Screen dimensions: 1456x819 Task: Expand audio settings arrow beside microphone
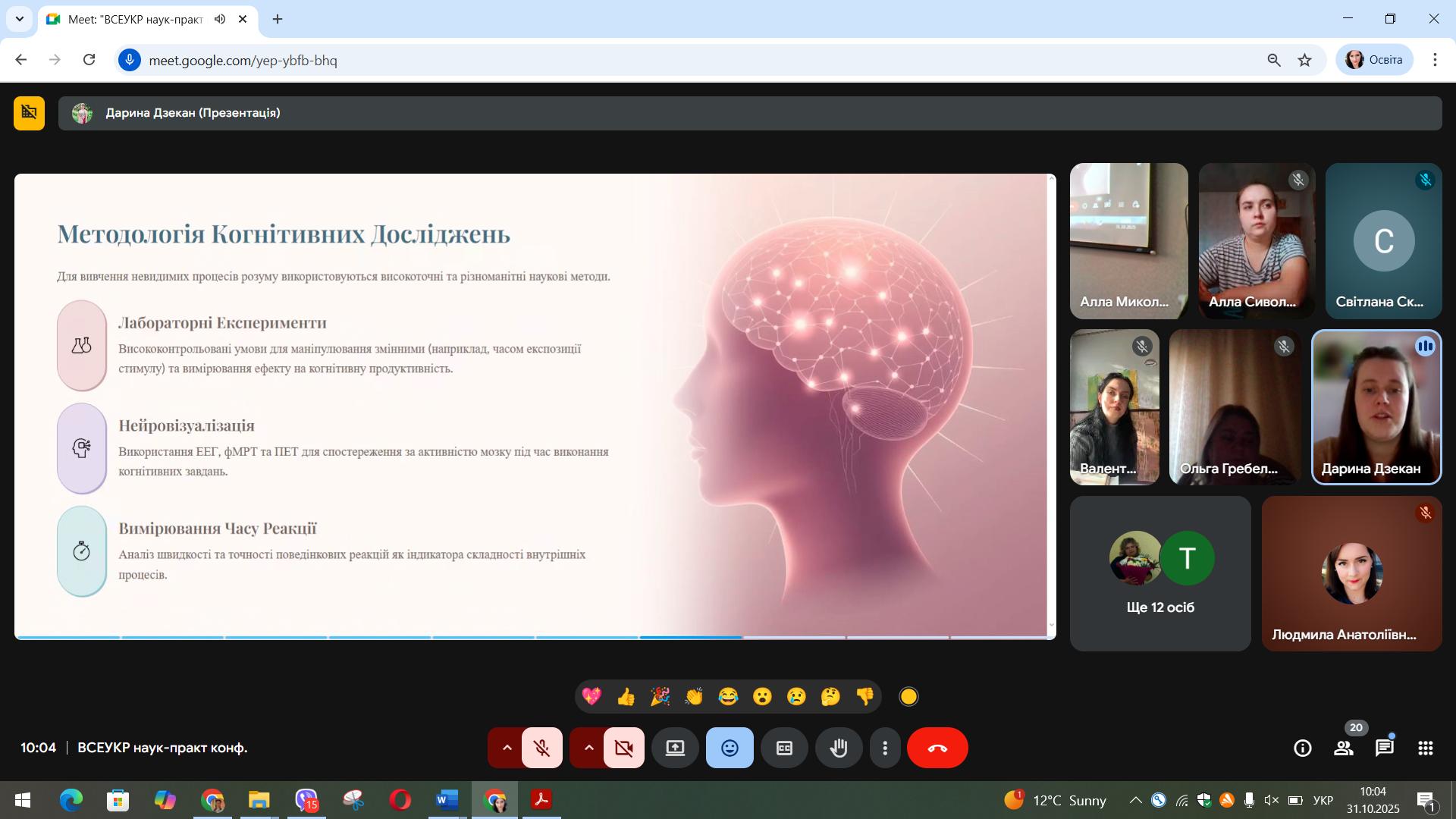[x=507, y=748]
